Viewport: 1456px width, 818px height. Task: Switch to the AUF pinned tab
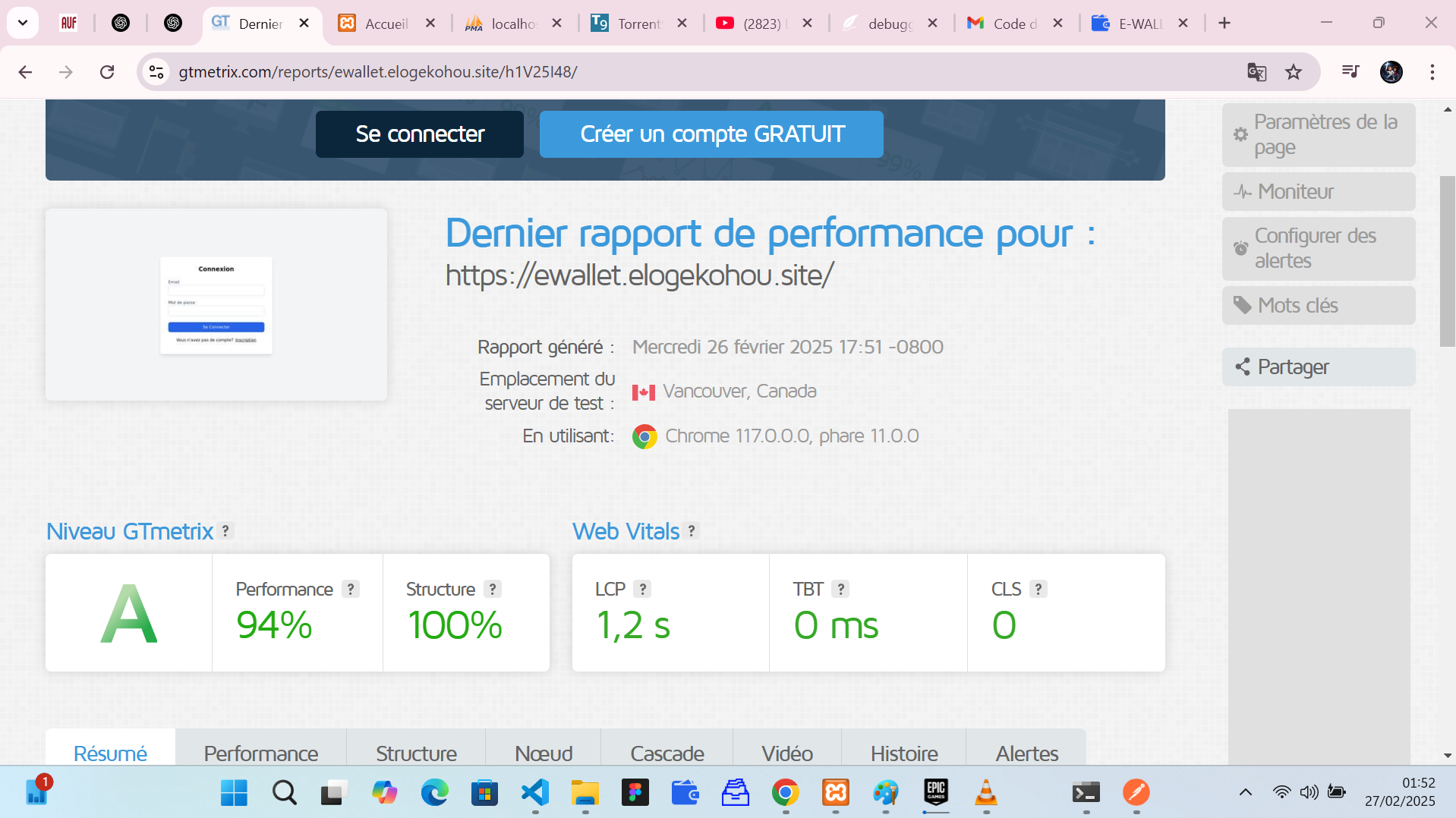tap(69, 23)
